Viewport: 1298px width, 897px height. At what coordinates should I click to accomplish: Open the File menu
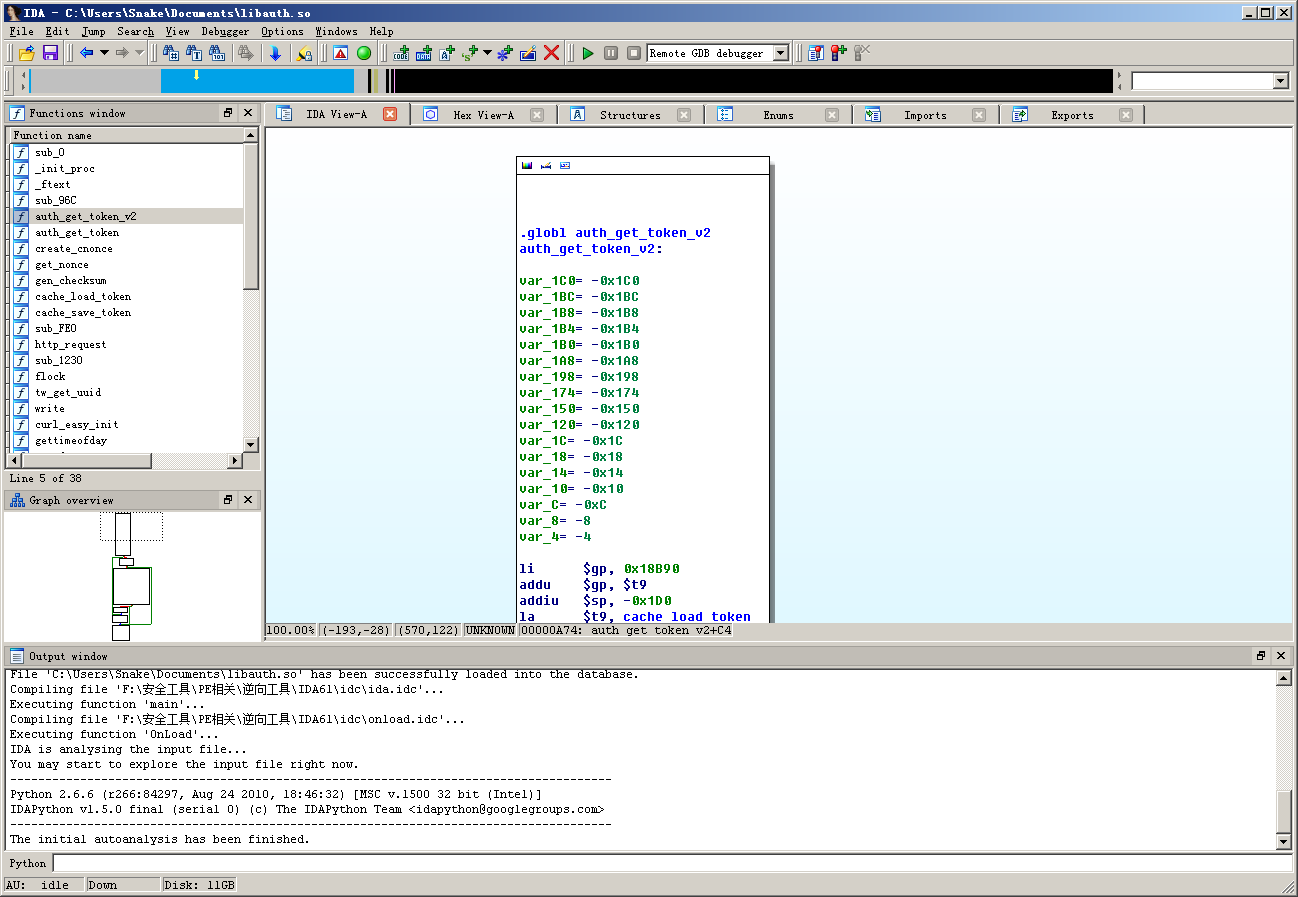(x=21, y=31)
